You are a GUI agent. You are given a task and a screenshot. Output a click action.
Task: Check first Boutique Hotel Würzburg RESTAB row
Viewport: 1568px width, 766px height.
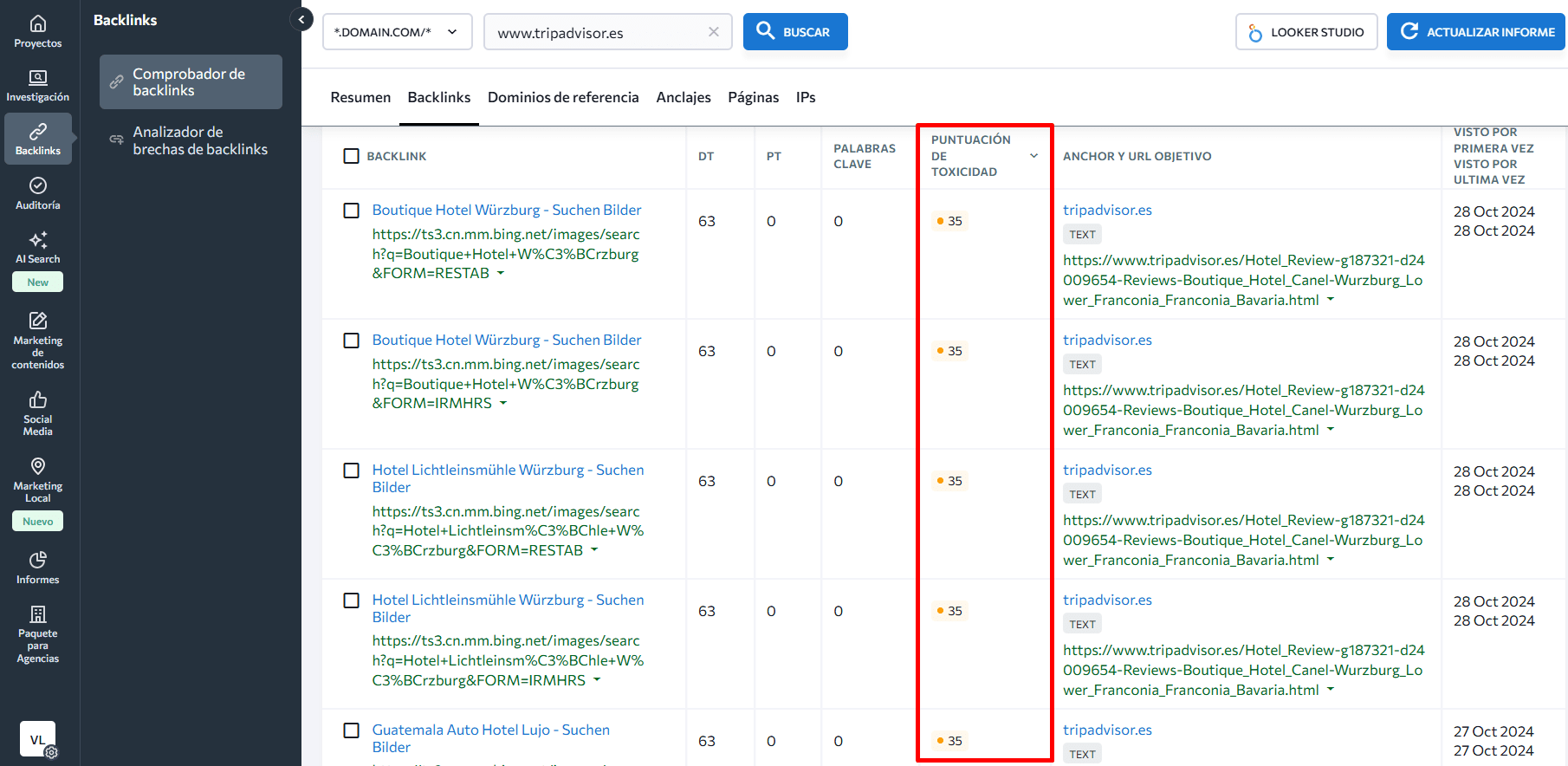[x=351, y=211]
